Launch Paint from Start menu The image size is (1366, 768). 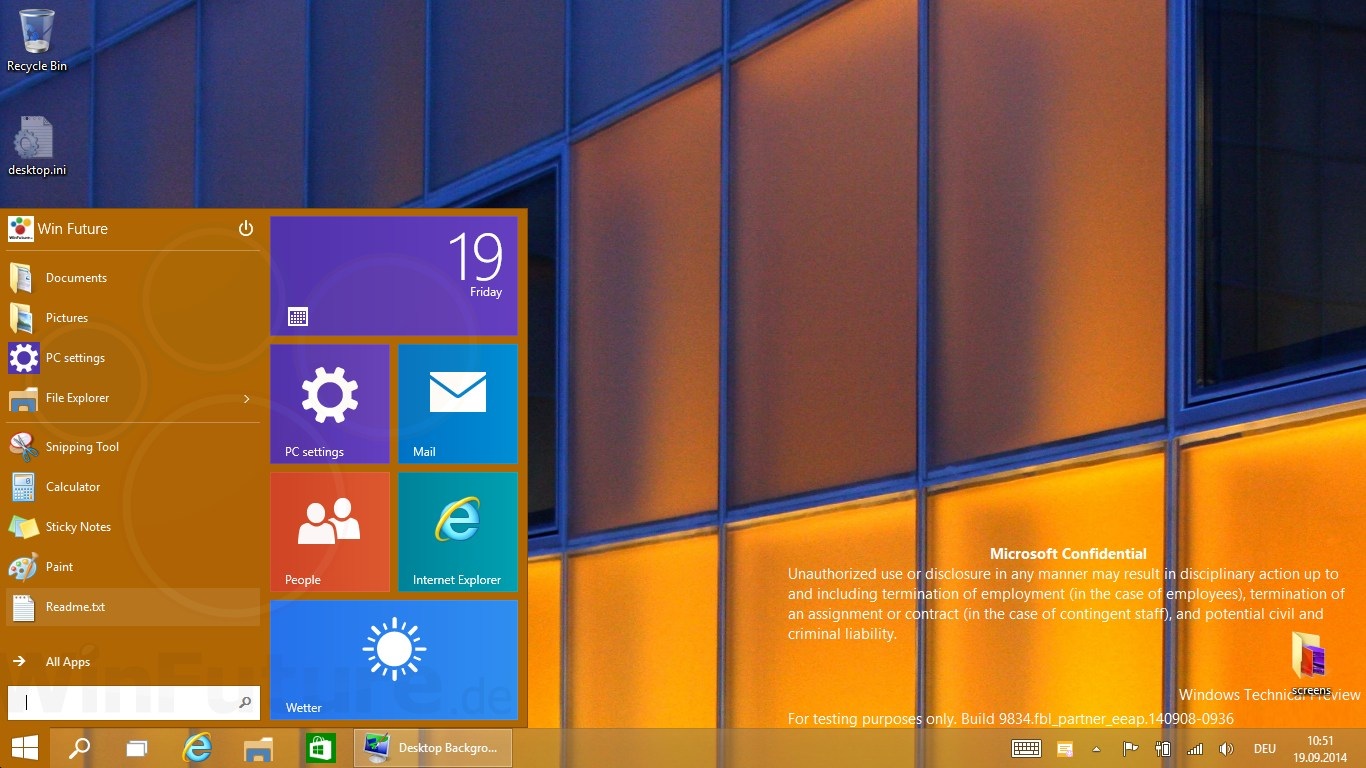click(133, 567)
